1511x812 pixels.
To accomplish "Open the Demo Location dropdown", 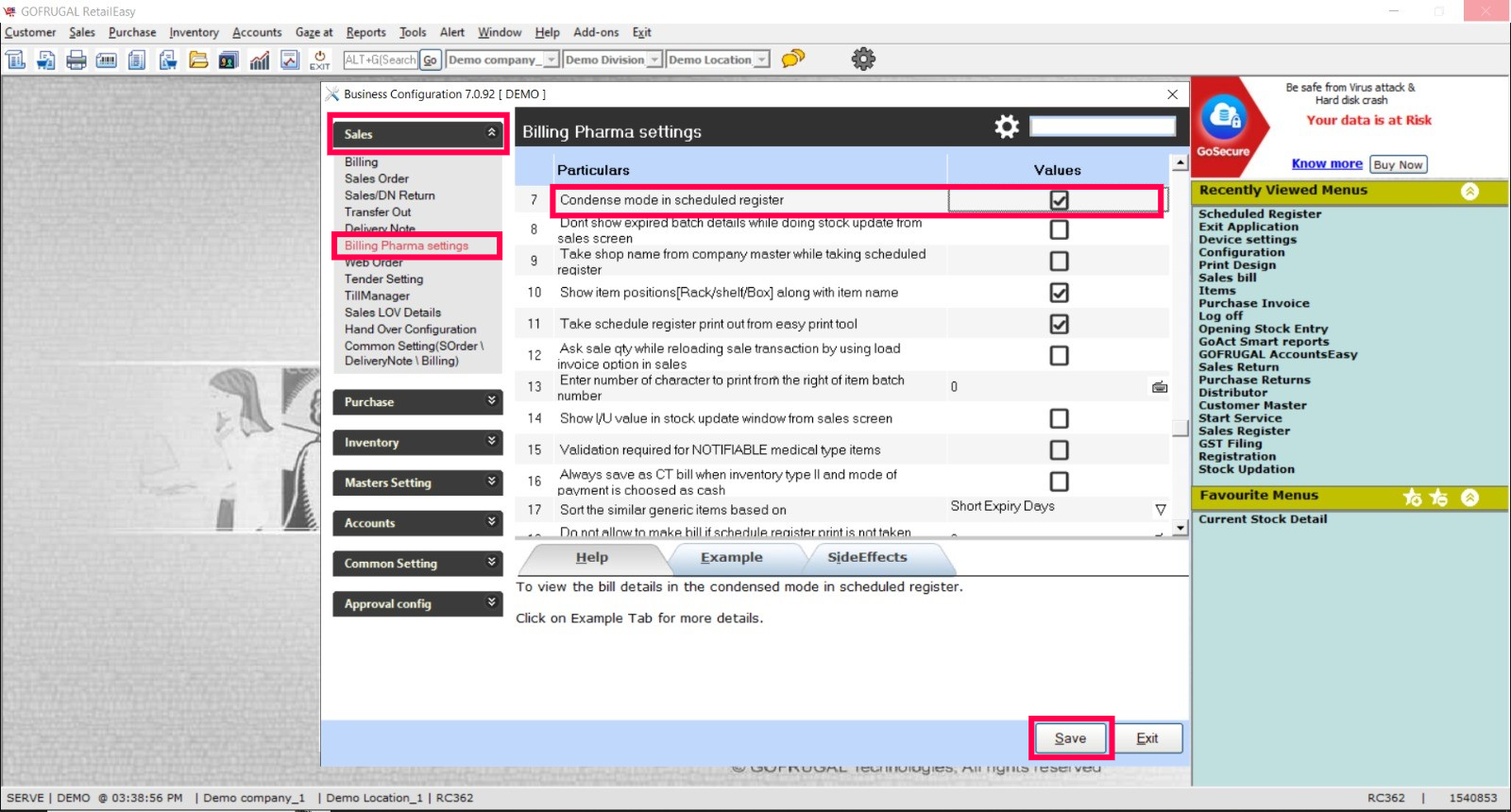I will (762, 59).
